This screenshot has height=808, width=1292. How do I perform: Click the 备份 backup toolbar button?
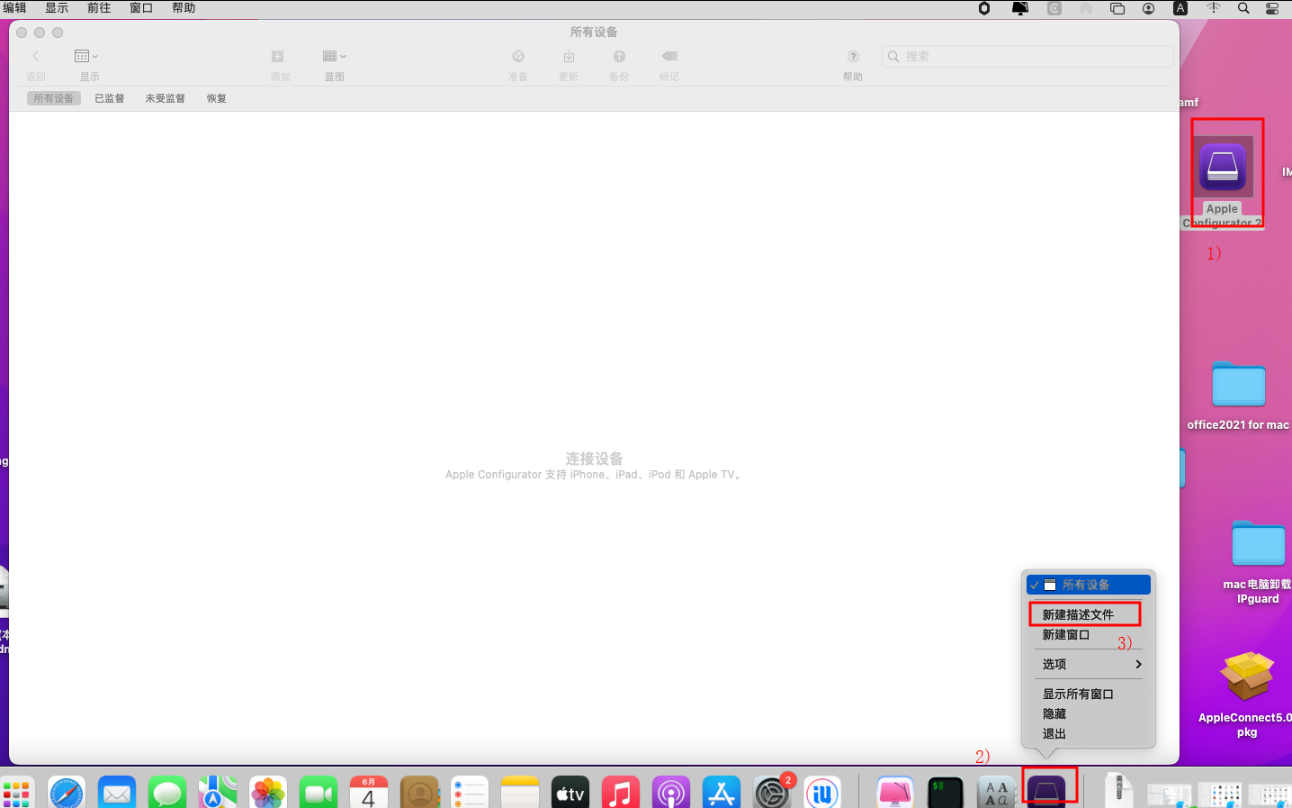[x=619, y=65]
